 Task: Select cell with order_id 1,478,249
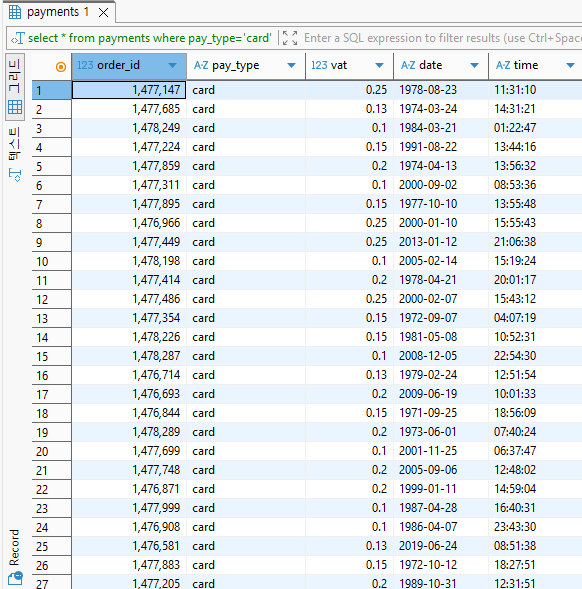point(129,128)
